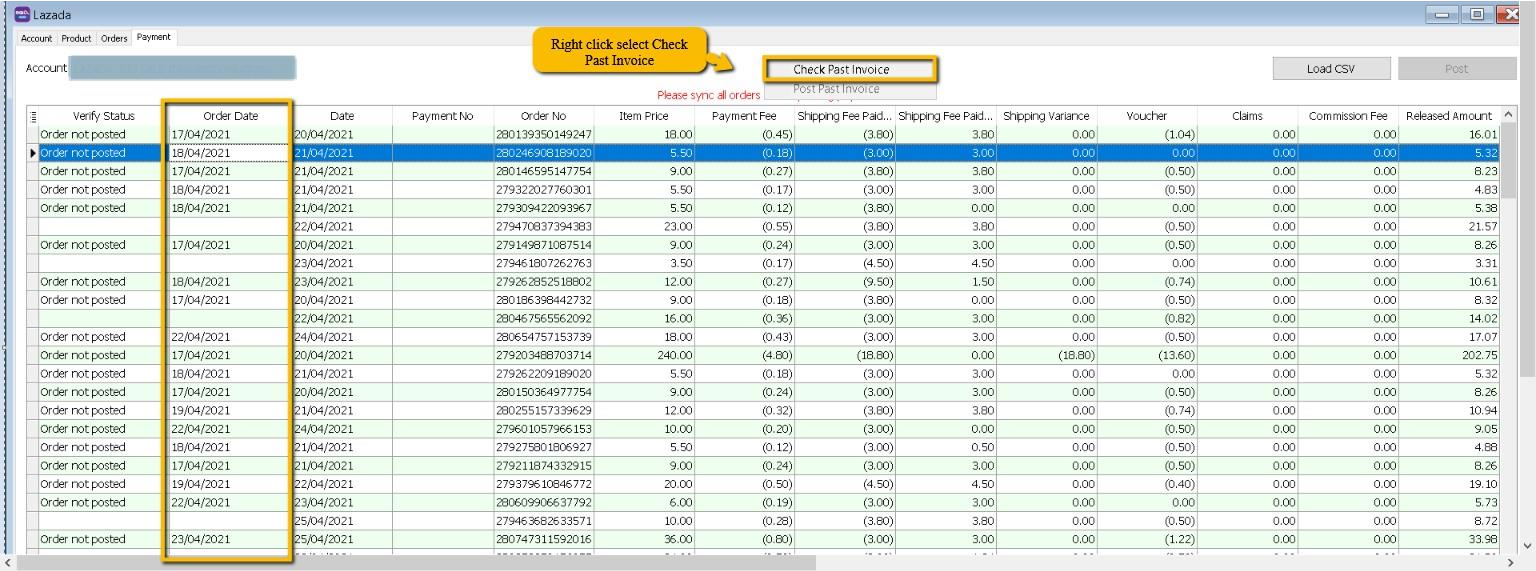
Task: Click the Account input field
Action: 183,68
